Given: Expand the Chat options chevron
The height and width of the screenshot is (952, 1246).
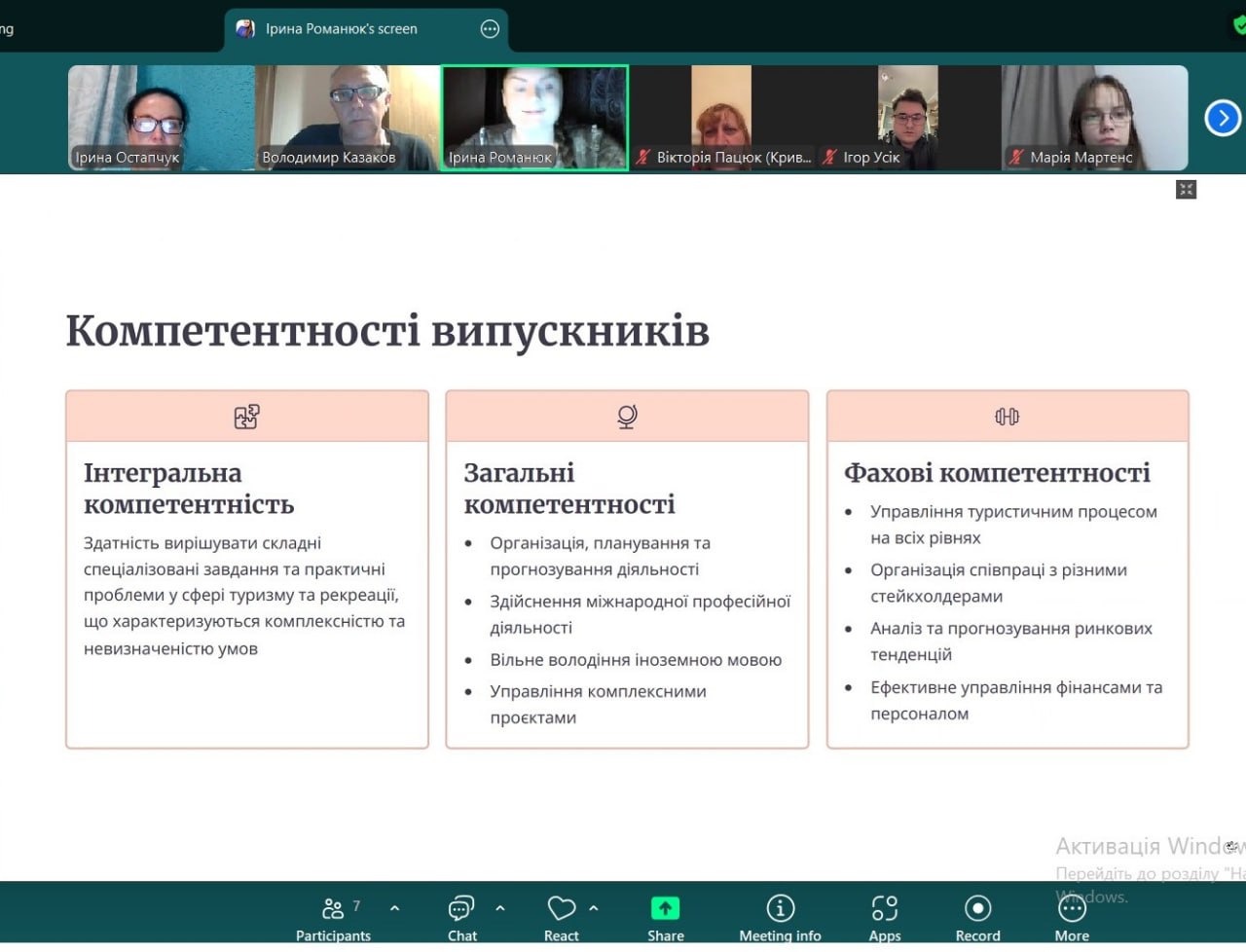Looking at the screenshot, I should coord(500,908).
